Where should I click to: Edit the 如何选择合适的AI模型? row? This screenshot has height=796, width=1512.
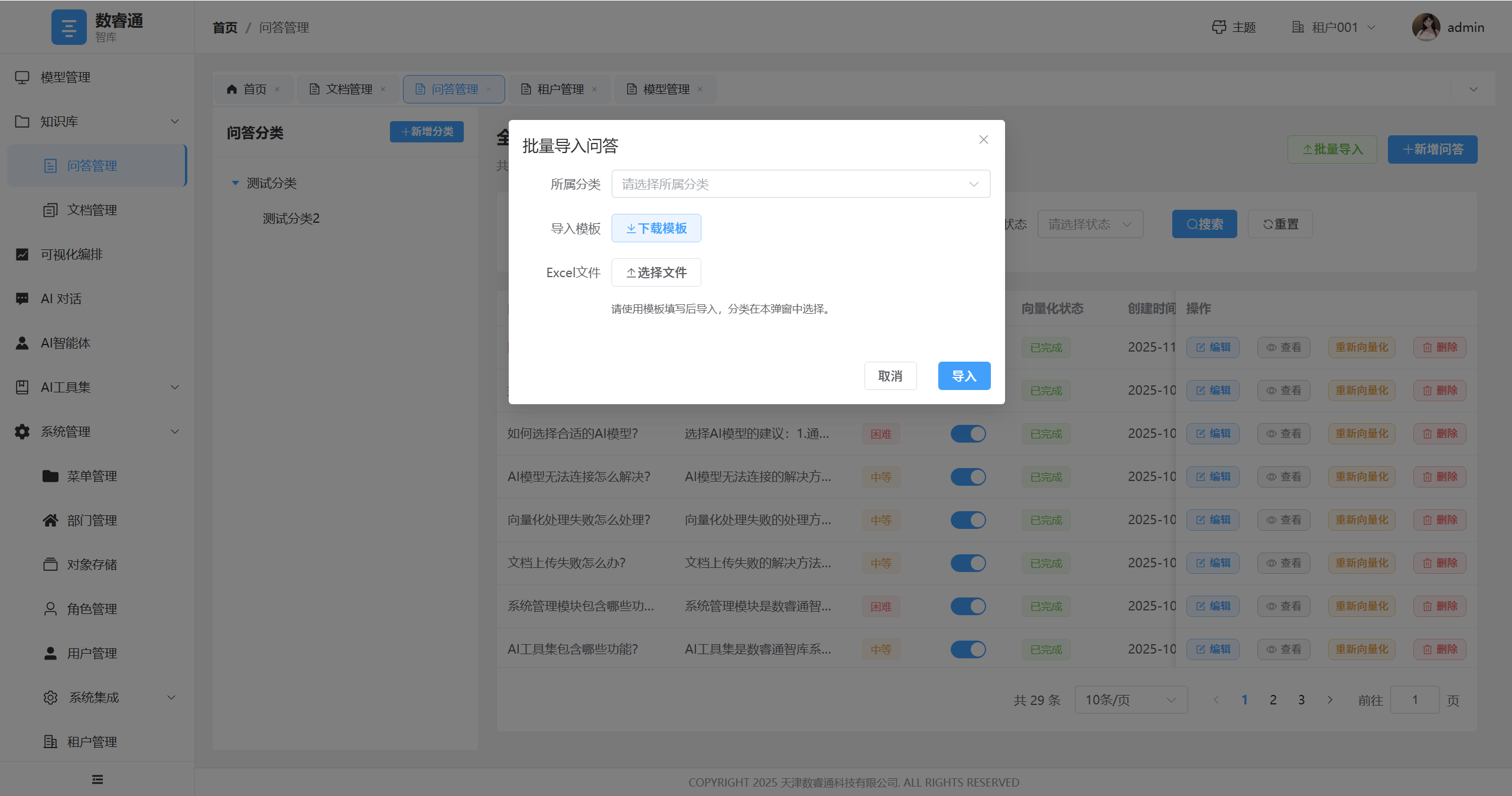coord(1212,434)
